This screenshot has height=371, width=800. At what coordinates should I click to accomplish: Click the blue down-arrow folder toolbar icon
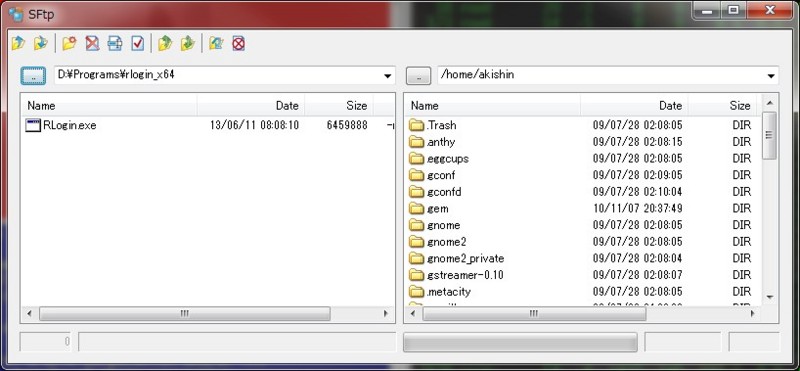[40, 43]
